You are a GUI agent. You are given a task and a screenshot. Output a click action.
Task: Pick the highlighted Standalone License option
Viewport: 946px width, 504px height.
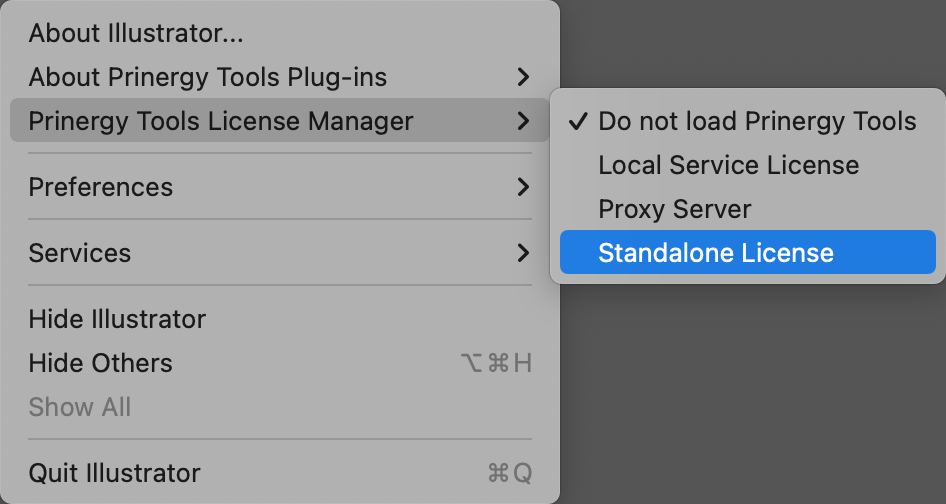click(716, 253)
